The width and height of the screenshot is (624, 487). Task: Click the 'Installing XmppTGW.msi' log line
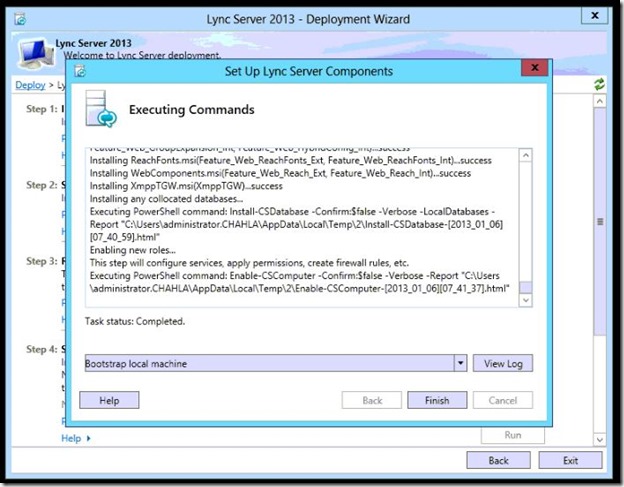click(x=186, y=186)
